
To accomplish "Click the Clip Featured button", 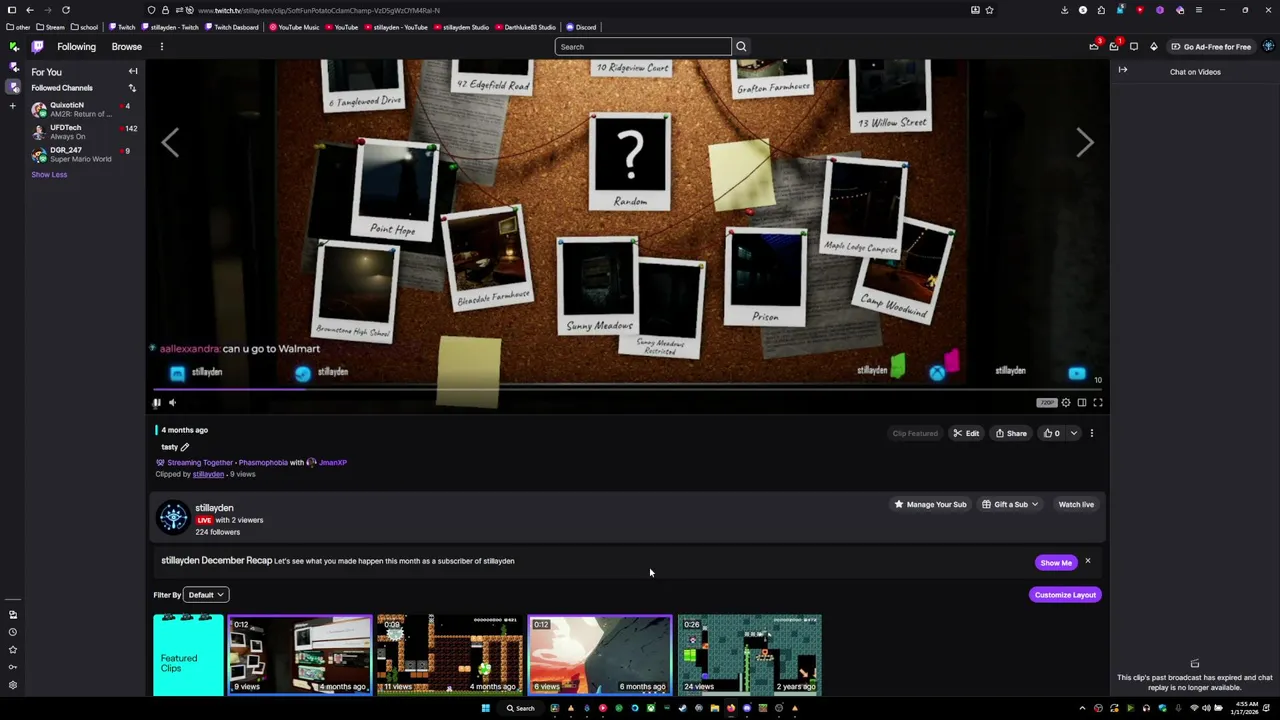I will point(915,433).
